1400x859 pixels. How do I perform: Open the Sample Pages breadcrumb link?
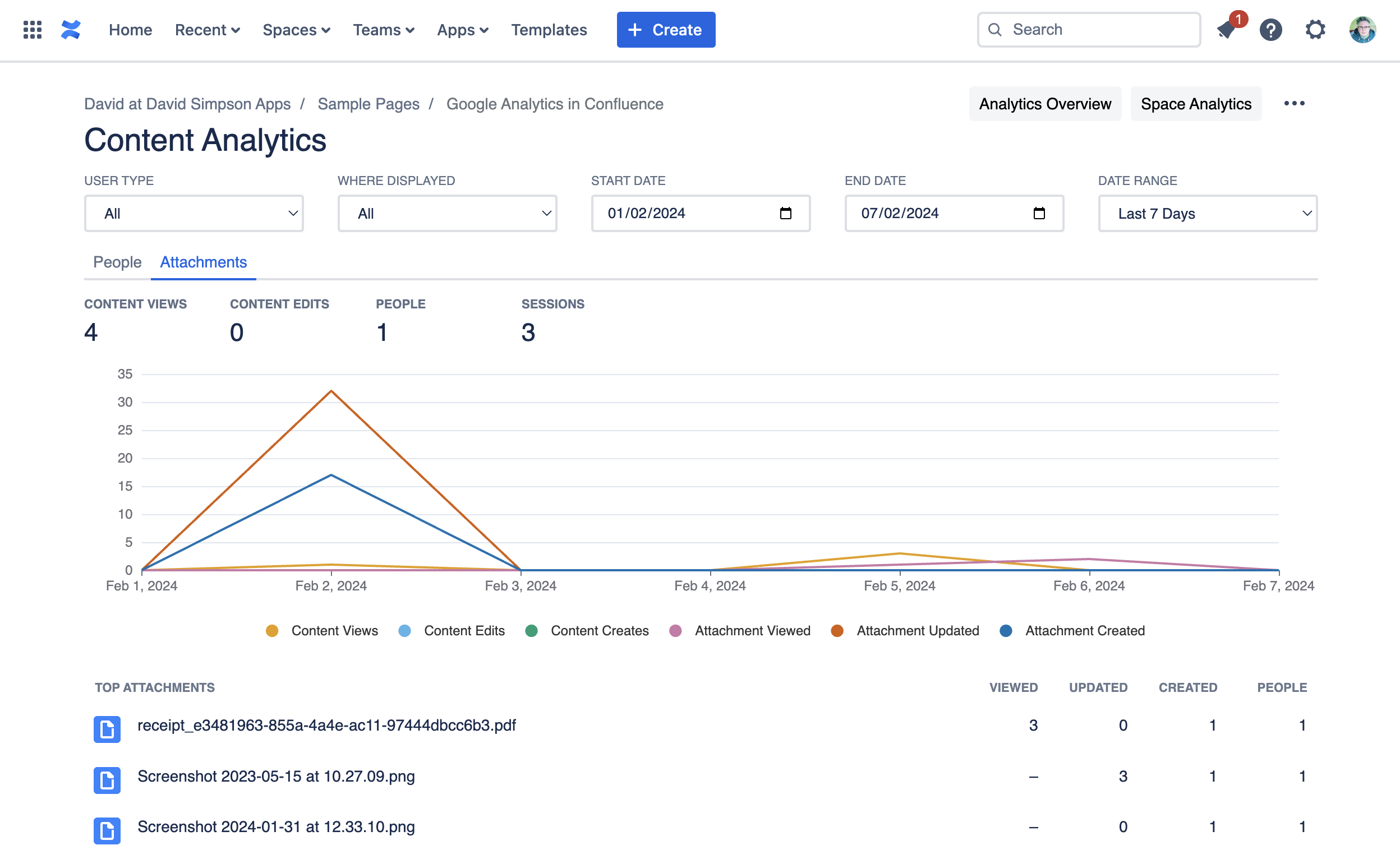click(368, 104)
